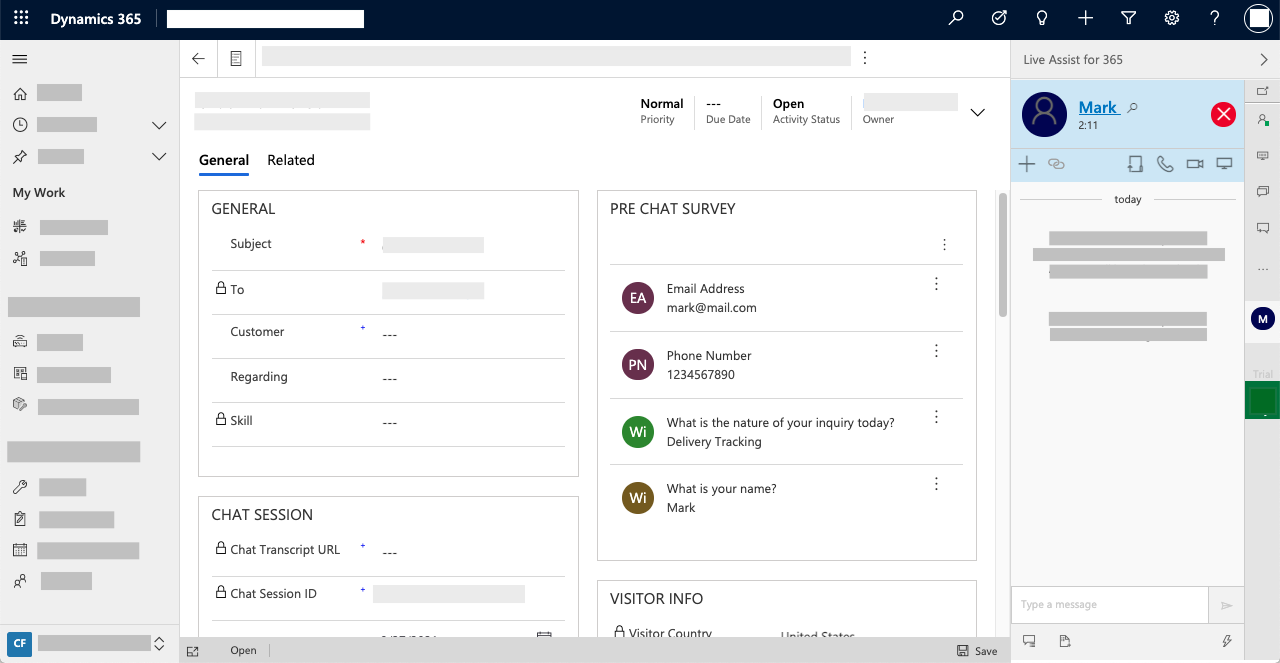Screen dimensions: 1280x663
Task: Click the search magnifier next to Mark
Action: point(1133,108)
